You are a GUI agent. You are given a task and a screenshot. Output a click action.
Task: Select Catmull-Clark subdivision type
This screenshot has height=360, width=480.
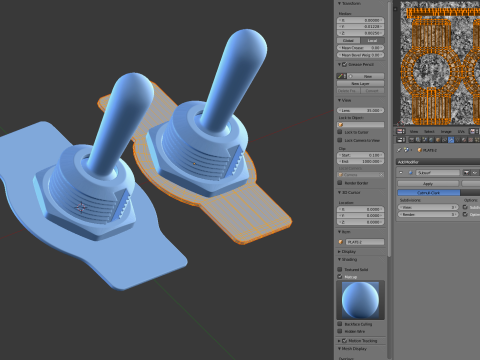coord(429,193)
